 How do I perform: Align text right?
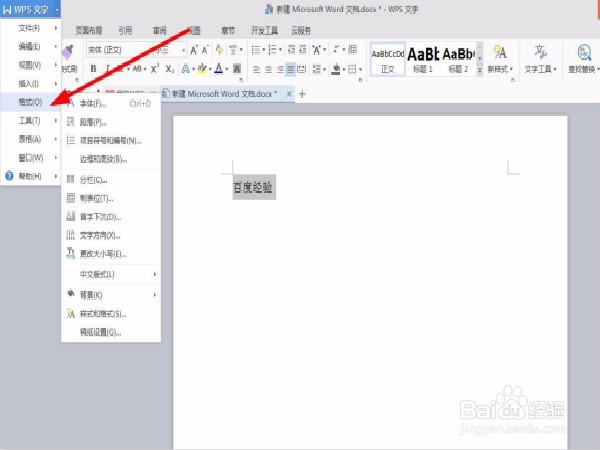click(x=280, y=69)
